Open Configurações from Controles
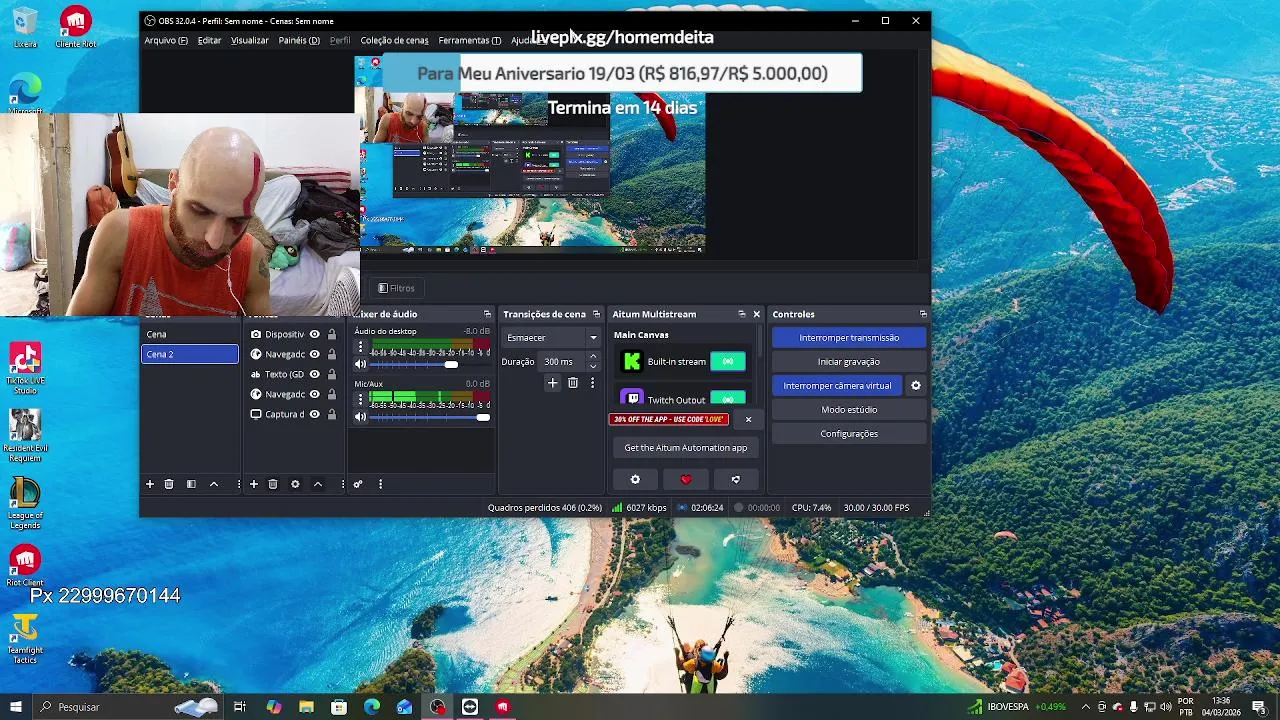This screenshot has width=1280, height=720. [849, 434]
